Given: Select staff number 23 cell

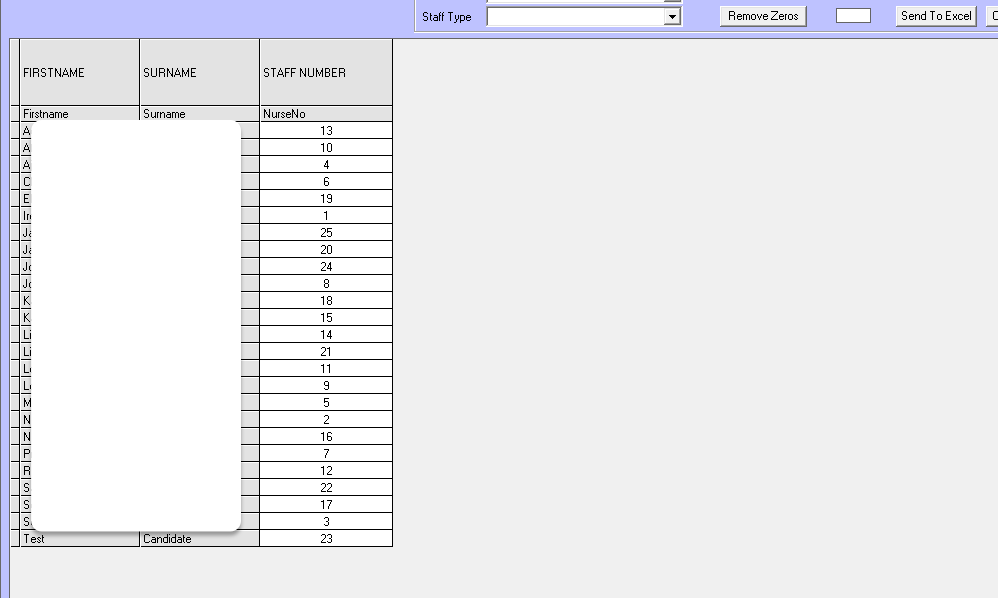Looking at the screenshot, I should [326, 539].
